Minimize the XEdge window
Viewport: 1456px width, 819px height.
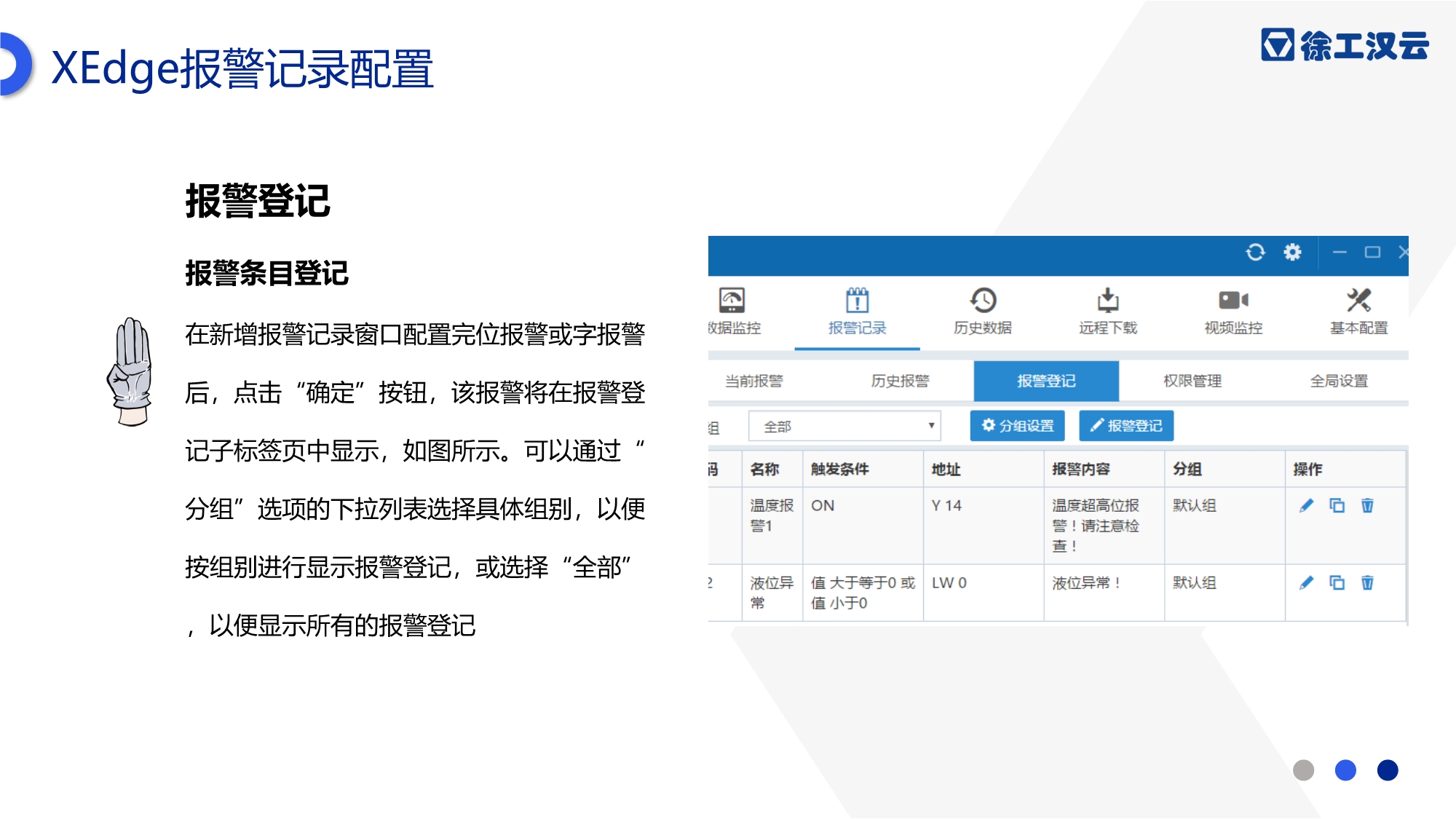(1340, 253)
